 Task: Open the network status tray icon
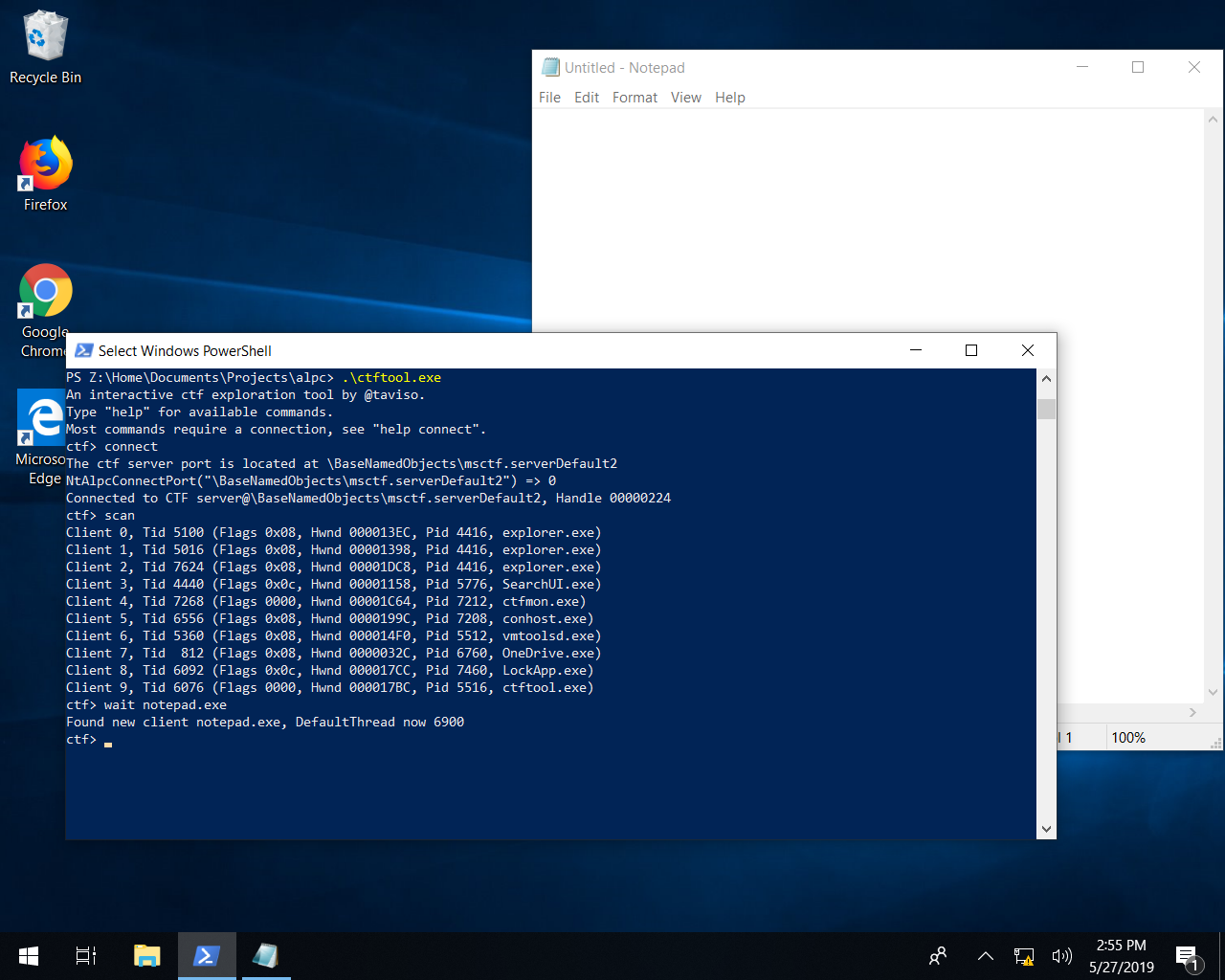tap(1024, 956)
